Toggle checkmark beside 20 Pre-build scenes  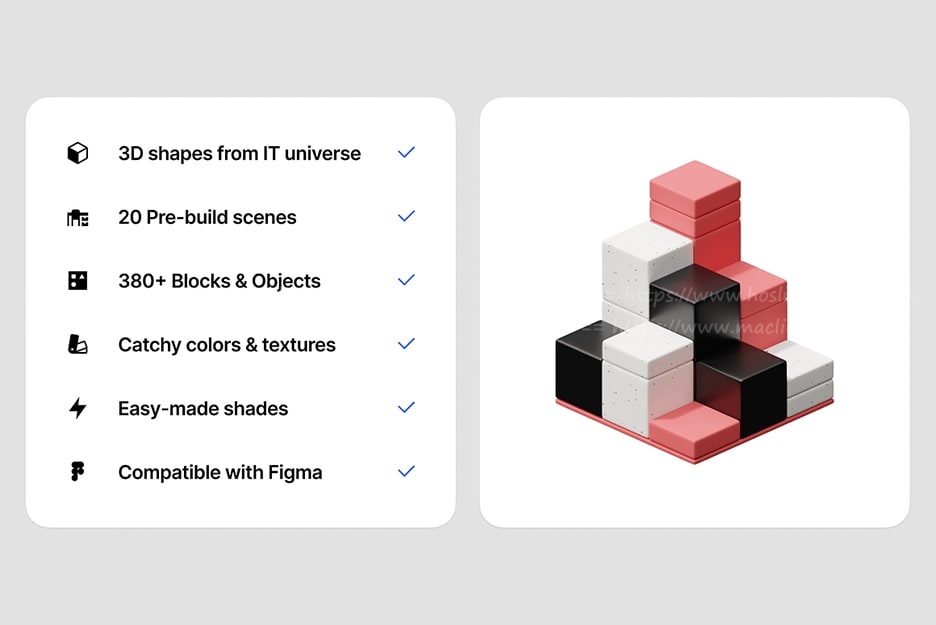click(406, 216)
